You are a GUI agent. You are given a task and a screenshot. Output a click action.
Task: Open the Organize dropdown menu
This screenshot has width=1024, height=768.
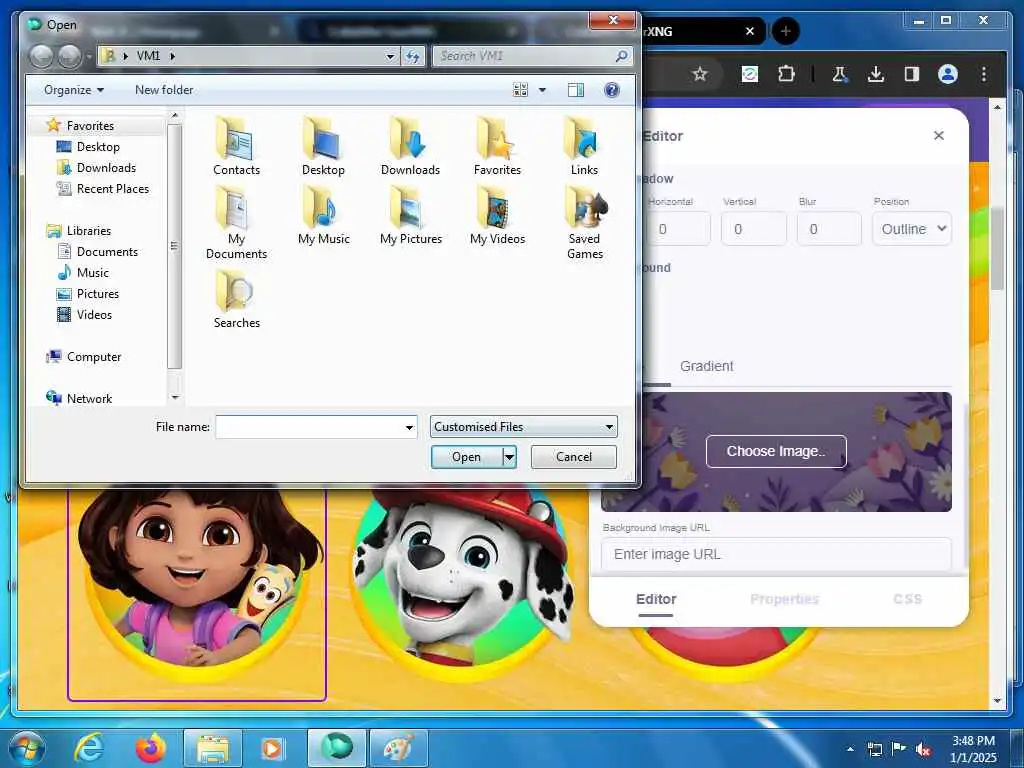click(x=74, y=90)
